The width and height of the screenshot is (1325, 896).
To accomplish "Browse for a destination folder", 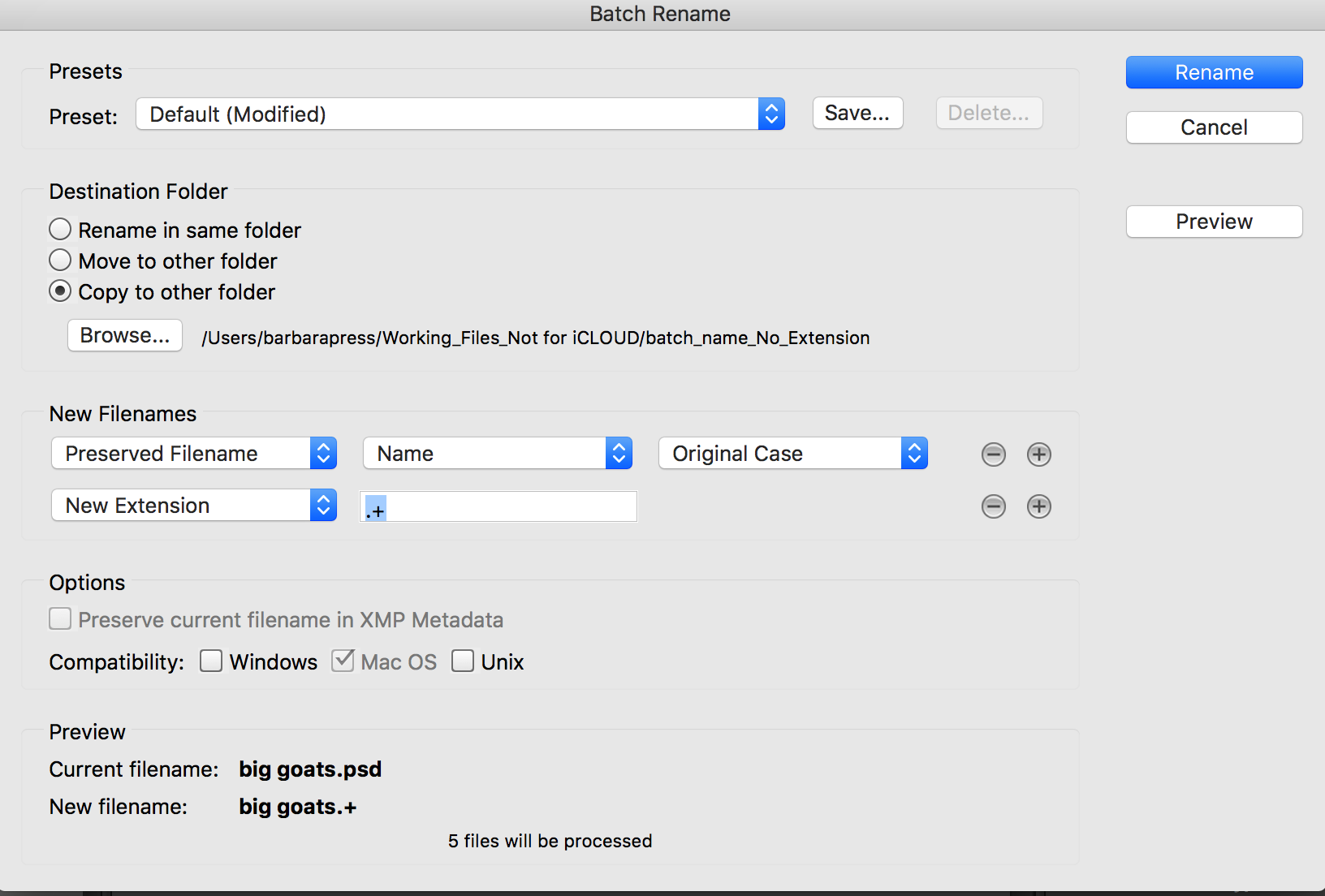I will 125,335.
